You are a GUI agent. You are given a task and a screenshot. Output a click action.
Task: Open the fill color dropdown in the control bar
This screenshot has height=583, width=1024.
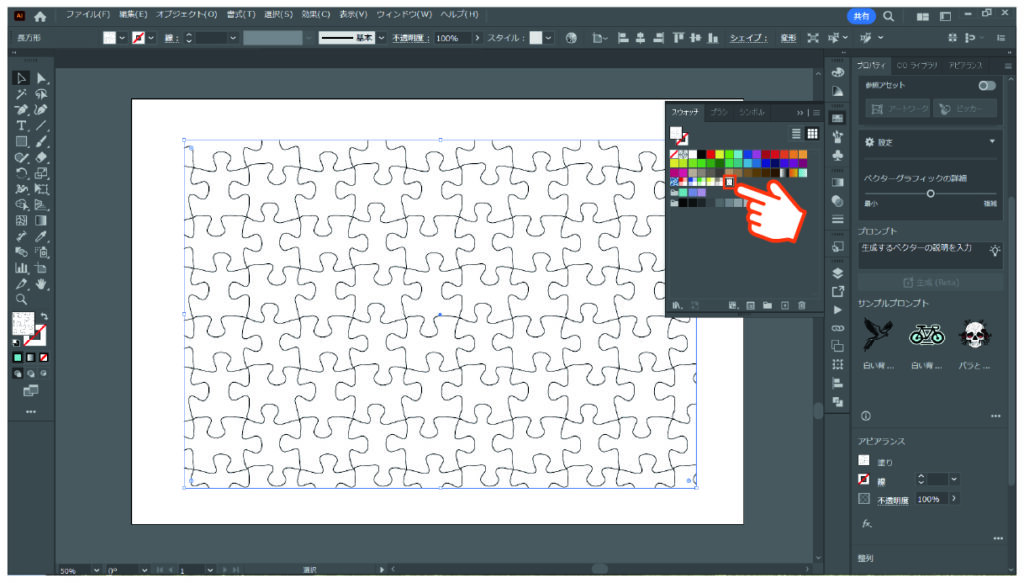coord(122,38)
